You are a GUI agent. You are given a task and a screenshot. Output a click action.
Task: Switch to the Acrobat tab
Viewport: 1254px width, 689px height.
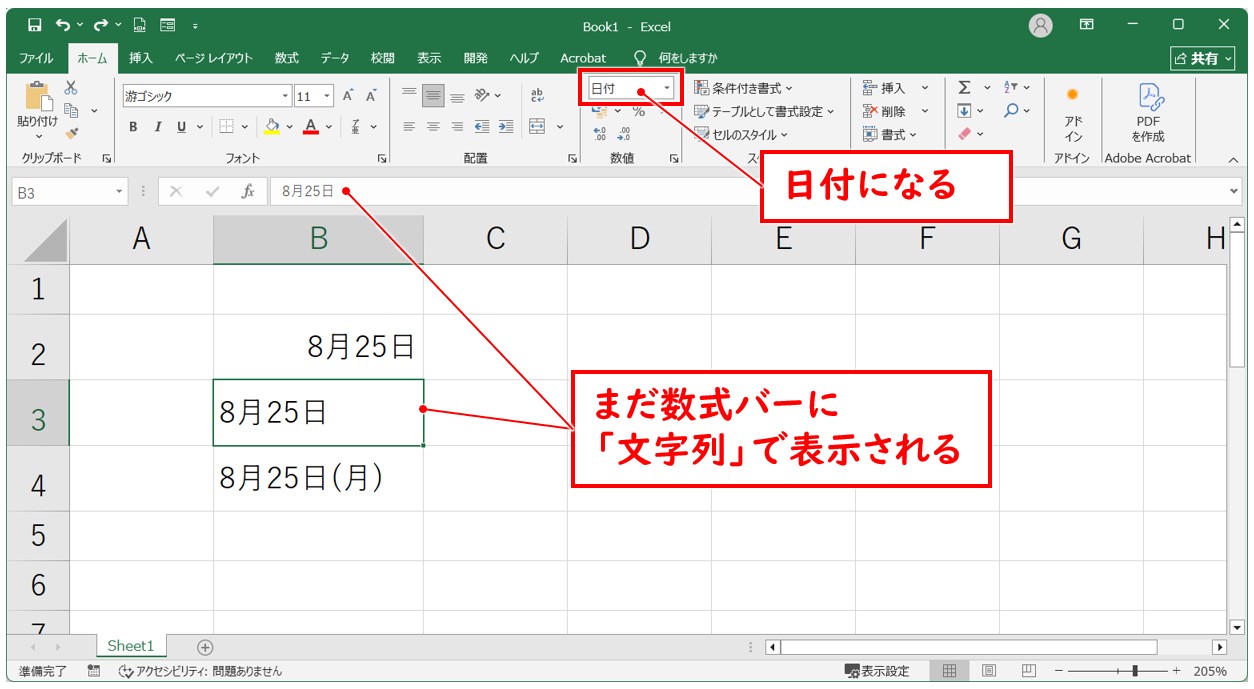(x=583, y=58)
